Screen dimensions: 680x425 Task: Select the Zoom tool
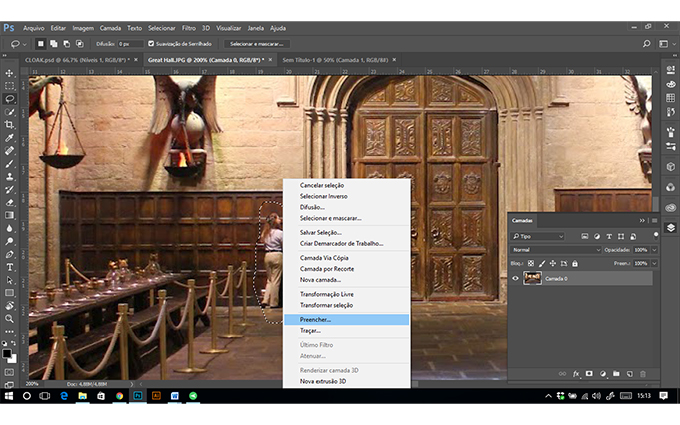click(x=9, y=319)
